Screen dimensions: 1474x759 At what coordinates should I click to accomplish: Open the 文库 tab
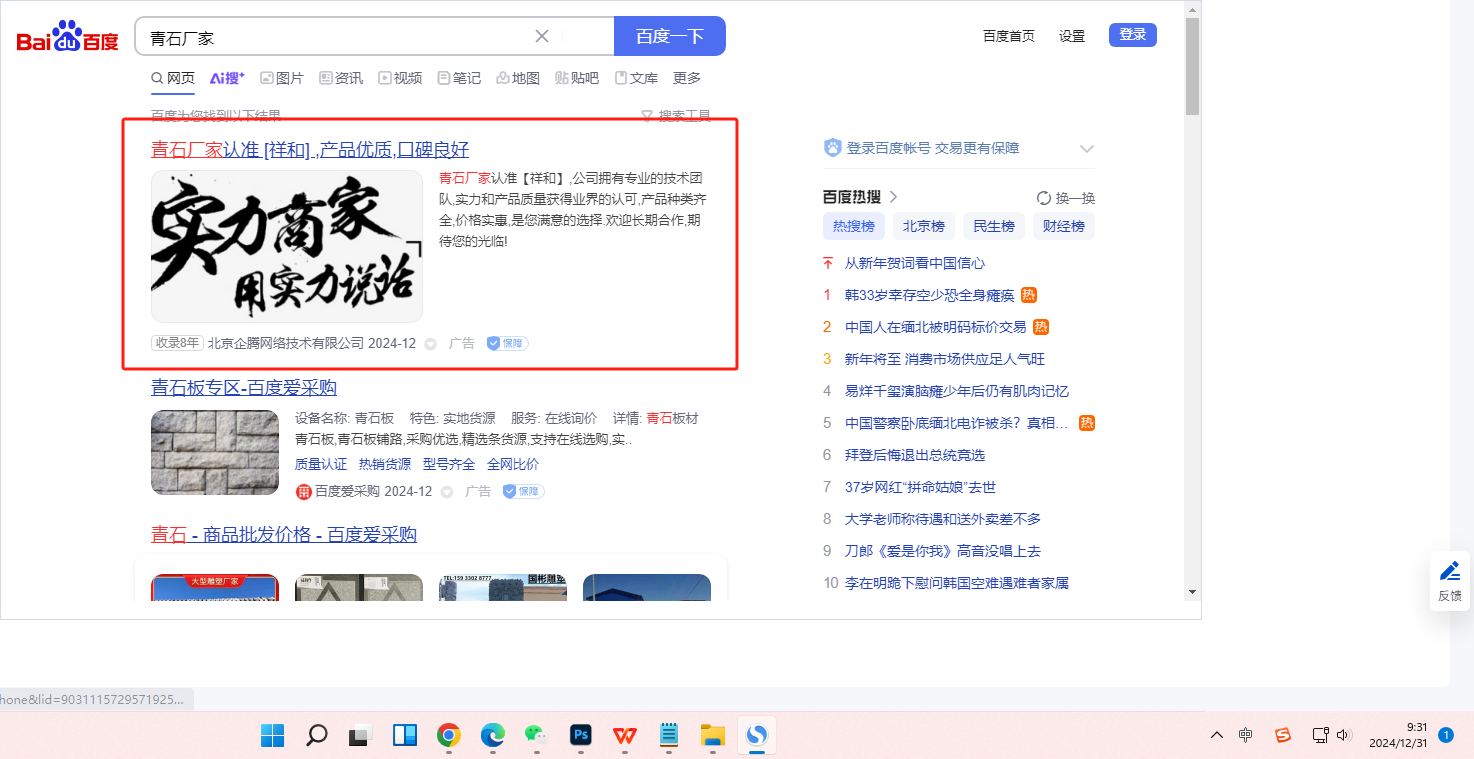coord(636,78)
